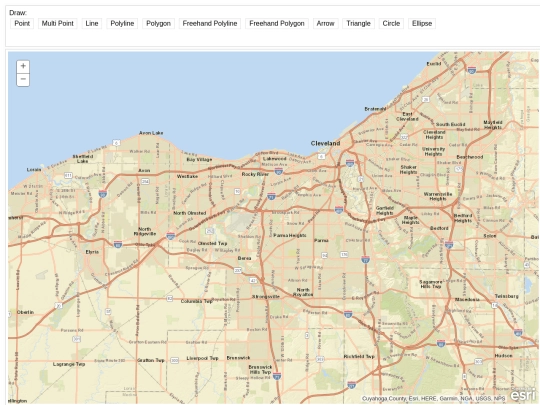
Task: Click the Brunswick Hills Twp label
Action: pos(260,370)
